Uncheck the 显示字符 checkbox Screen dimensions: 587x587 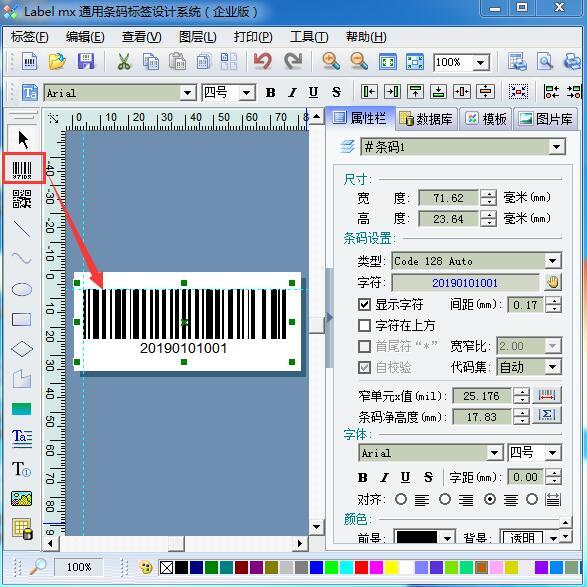[x=364, y=304]
